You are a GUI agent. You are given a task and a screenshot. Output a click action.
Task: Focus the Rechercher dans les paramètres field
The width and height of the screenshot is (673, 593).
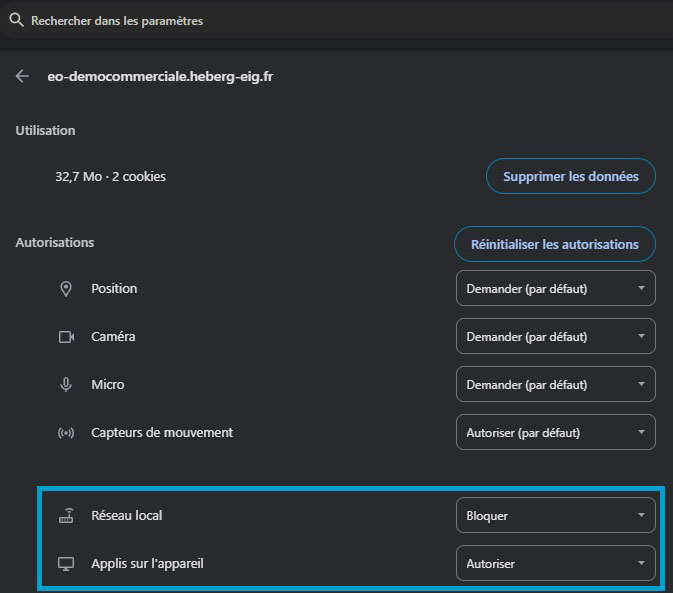pyautogui.click(x=300, y=20)
